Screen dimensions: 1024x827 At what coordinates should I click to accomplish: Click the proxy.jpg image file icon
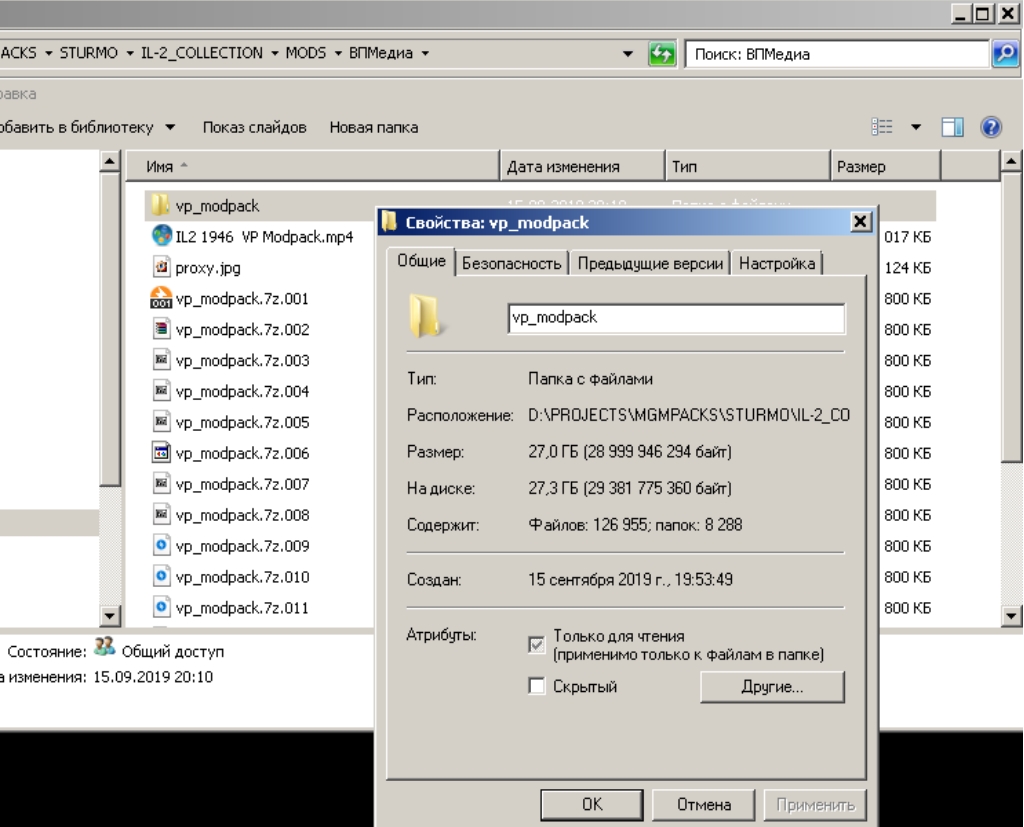161,267
